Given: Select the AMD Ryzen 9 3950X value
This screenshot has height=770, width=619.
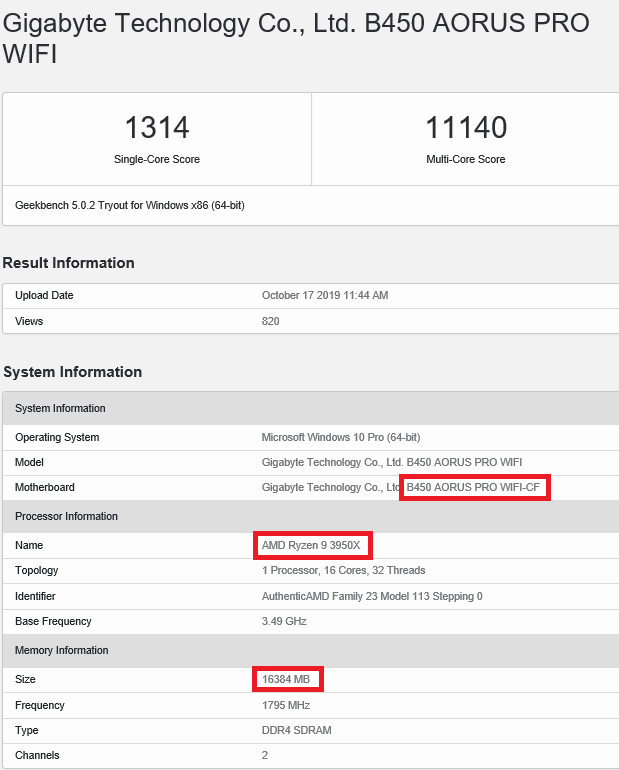Looking at the screenshot, I should (x=311, y=545).
